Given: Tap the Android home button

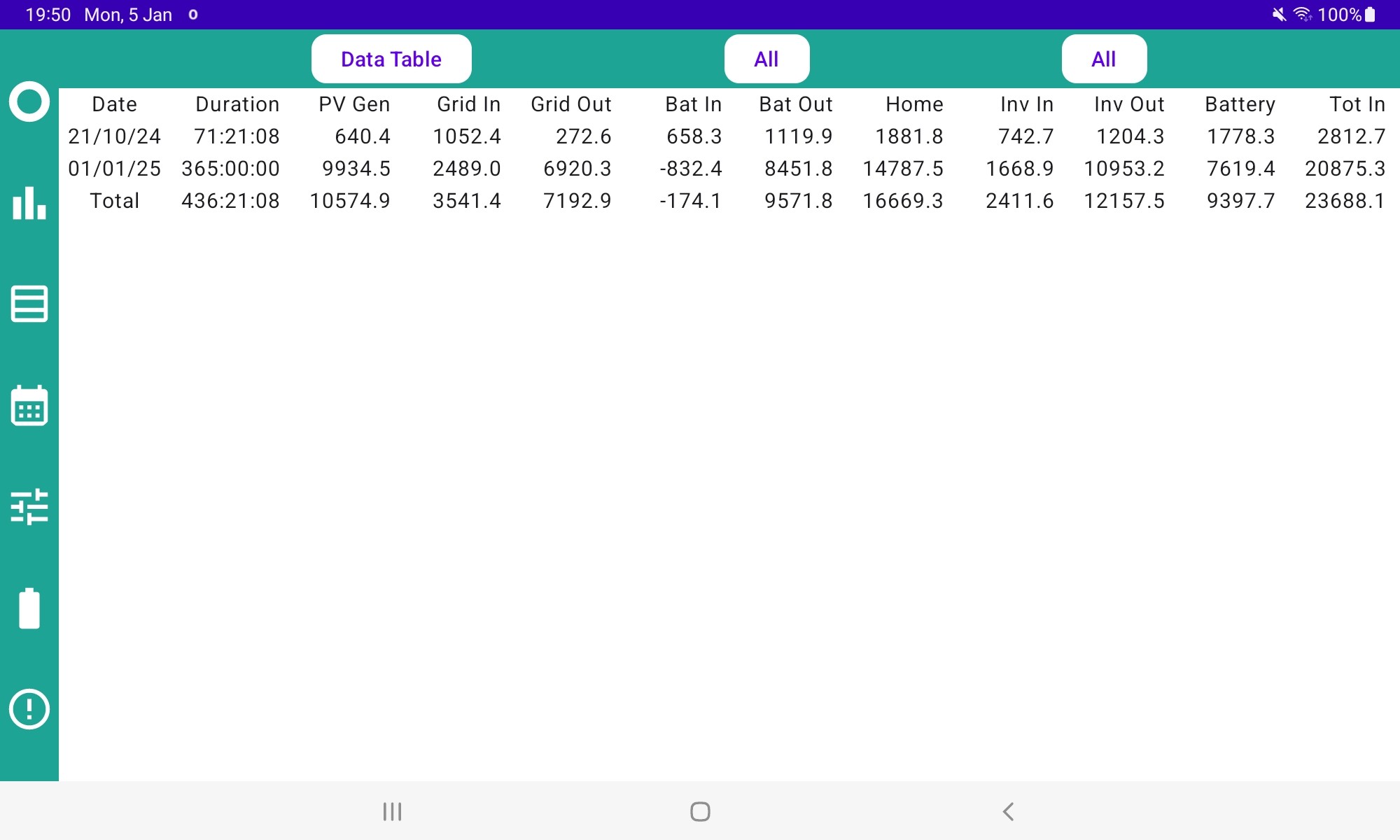Looking at the screenshot, I should (x=700, y=811).
